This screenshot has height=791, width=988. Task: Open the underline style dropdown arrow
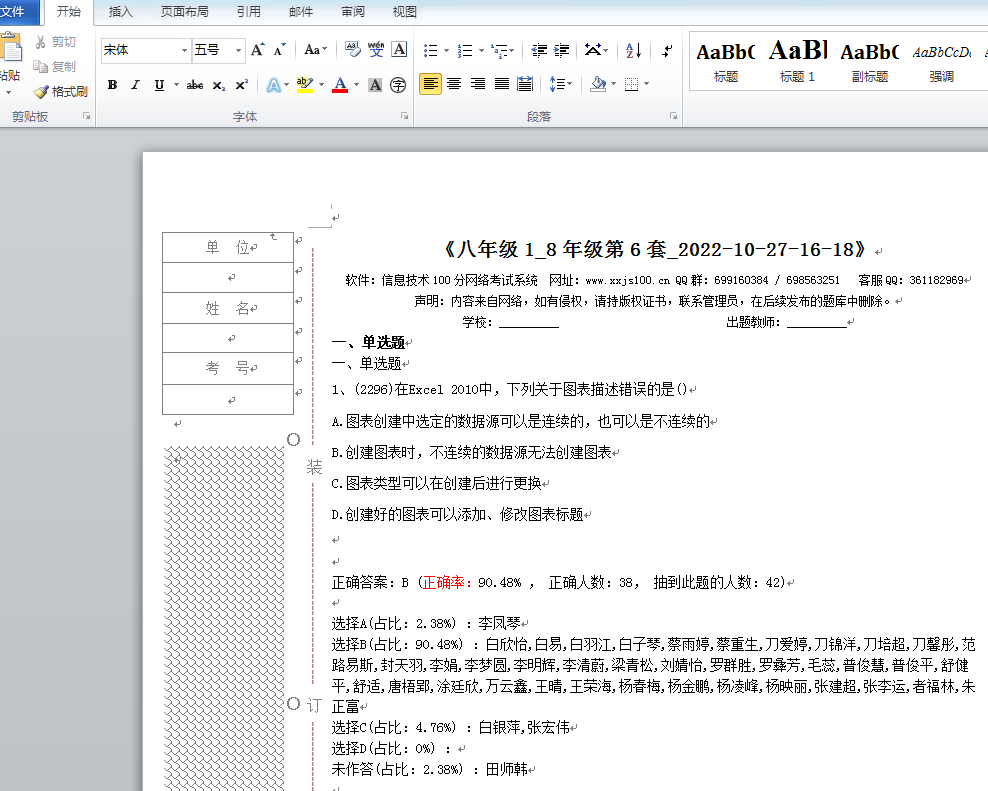(176, 84)
